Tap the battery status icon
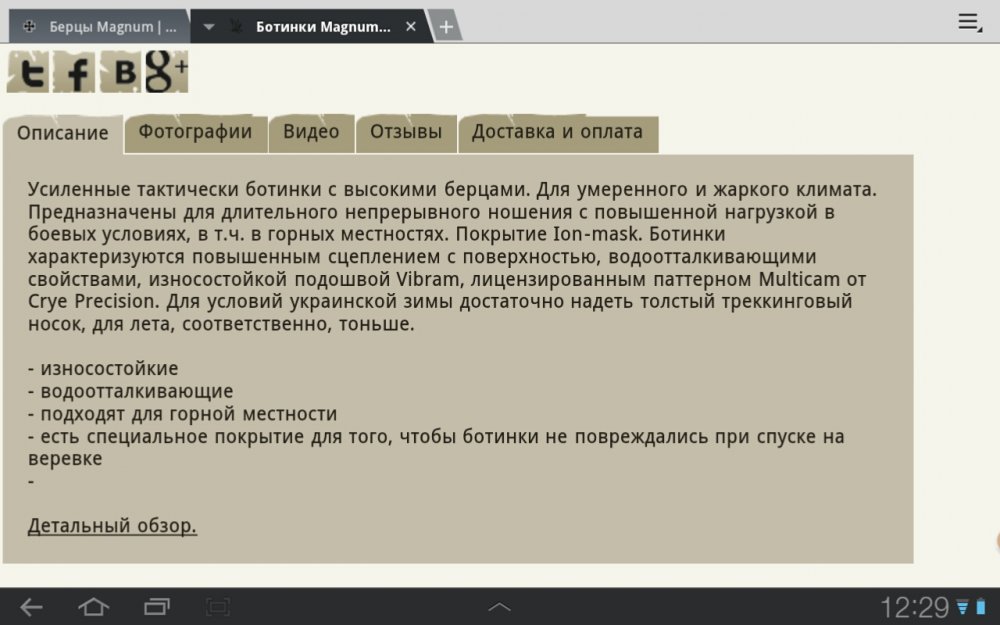The image size is (1000, 625). pyautogui.click(x=981, y=607)
